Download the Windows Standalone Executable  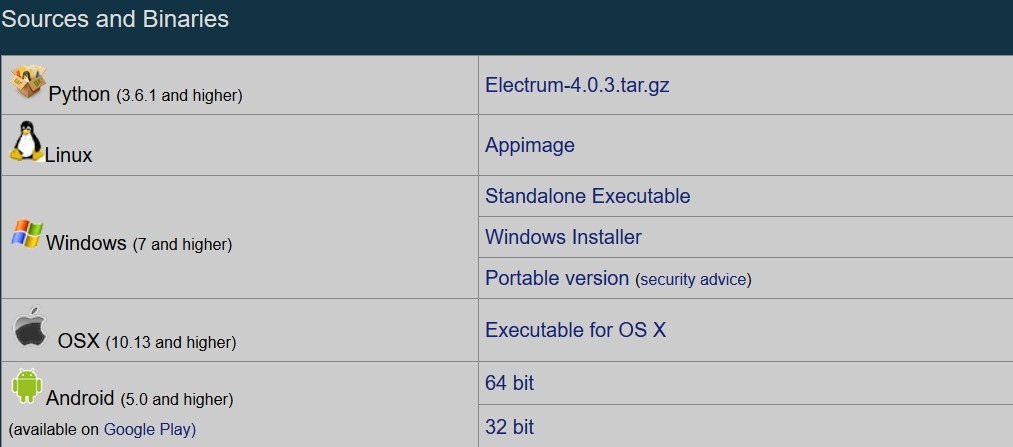[587, 196]
